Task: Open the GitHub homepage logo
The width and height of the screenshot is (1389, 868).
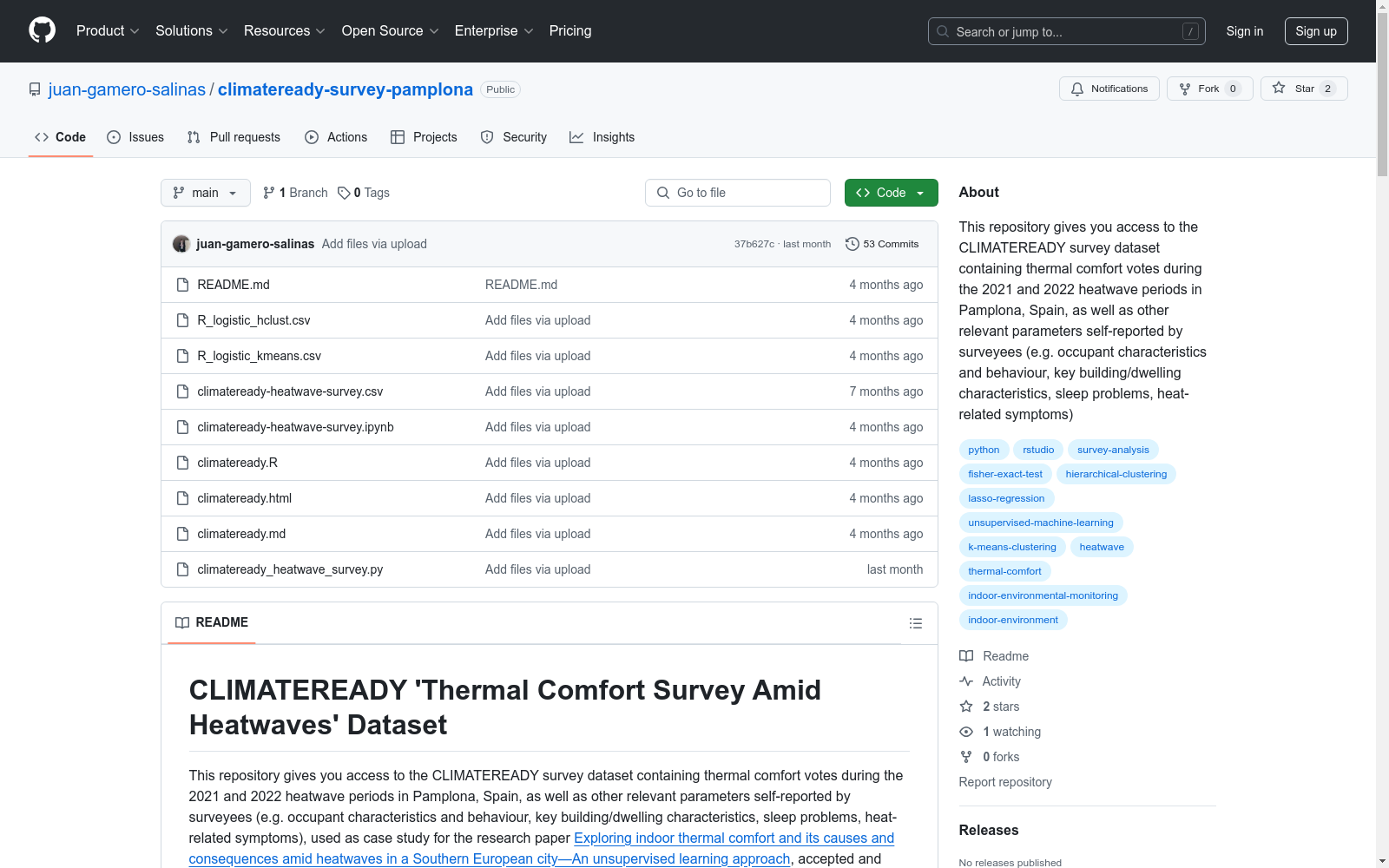Action: 42,30
